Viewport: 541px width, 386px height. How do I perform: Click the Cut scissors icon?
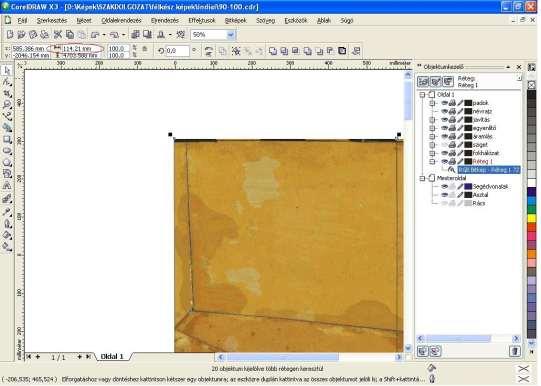58,34
